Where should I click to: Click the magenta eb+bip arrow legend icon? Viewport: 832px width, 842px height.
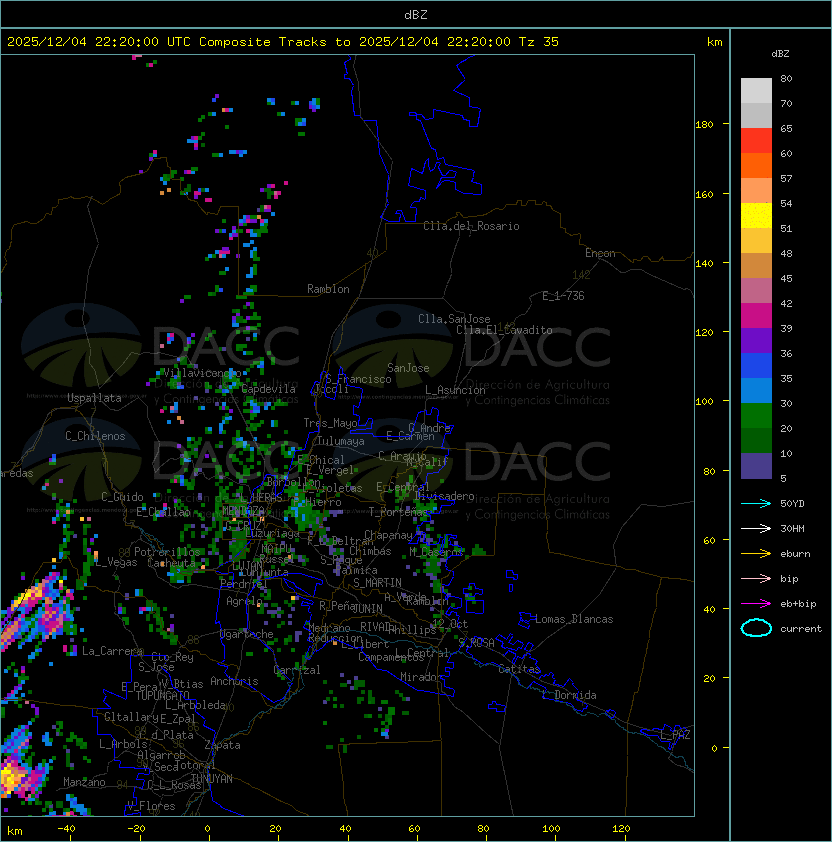[x=756, y=604]
